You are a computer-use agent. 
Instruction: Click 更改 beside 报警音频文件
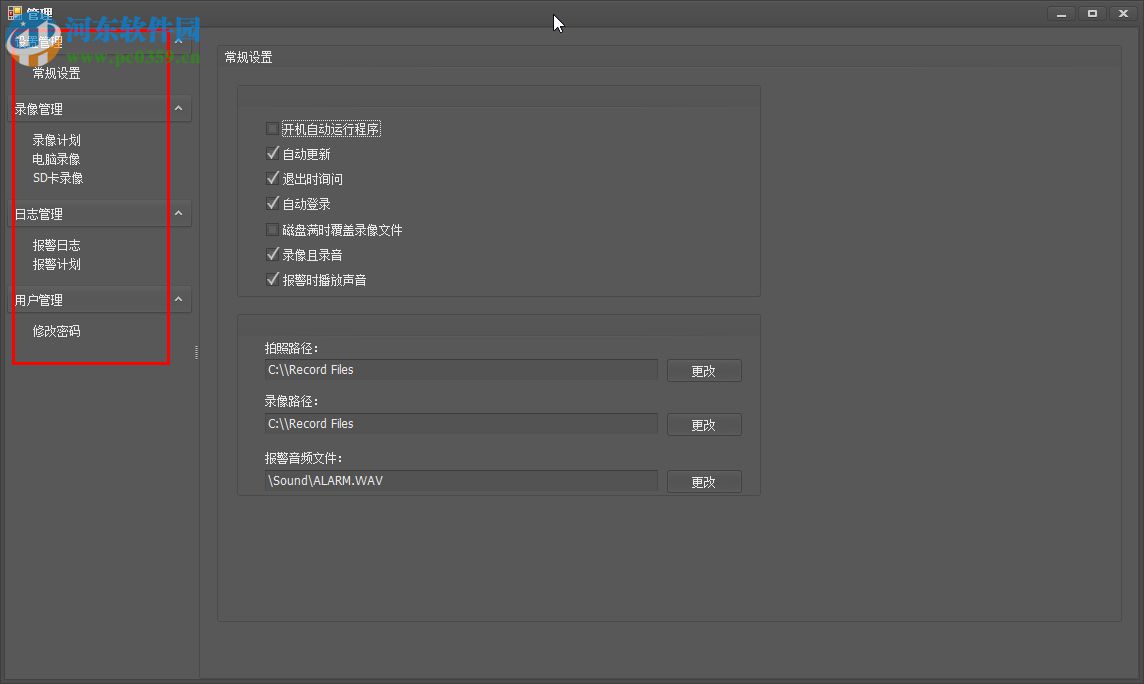pyautogui.click(x=704, y=481)
